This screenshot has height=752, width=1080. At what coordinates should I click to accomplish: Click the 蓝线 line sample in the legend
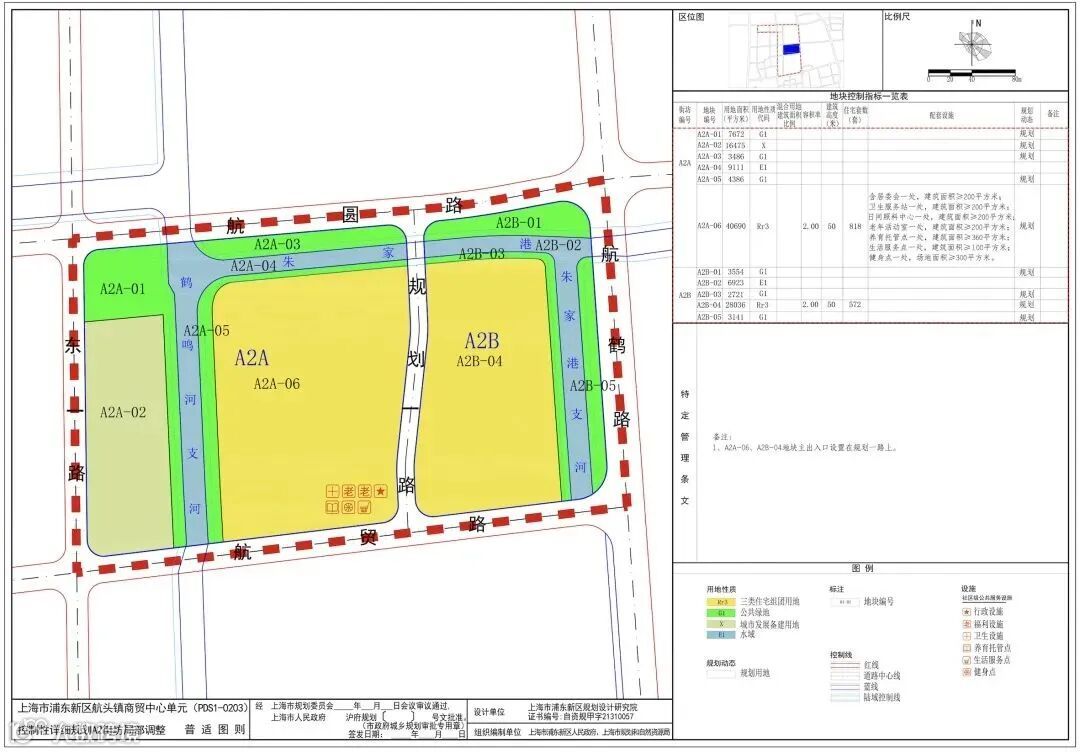(x=844, y=687)
